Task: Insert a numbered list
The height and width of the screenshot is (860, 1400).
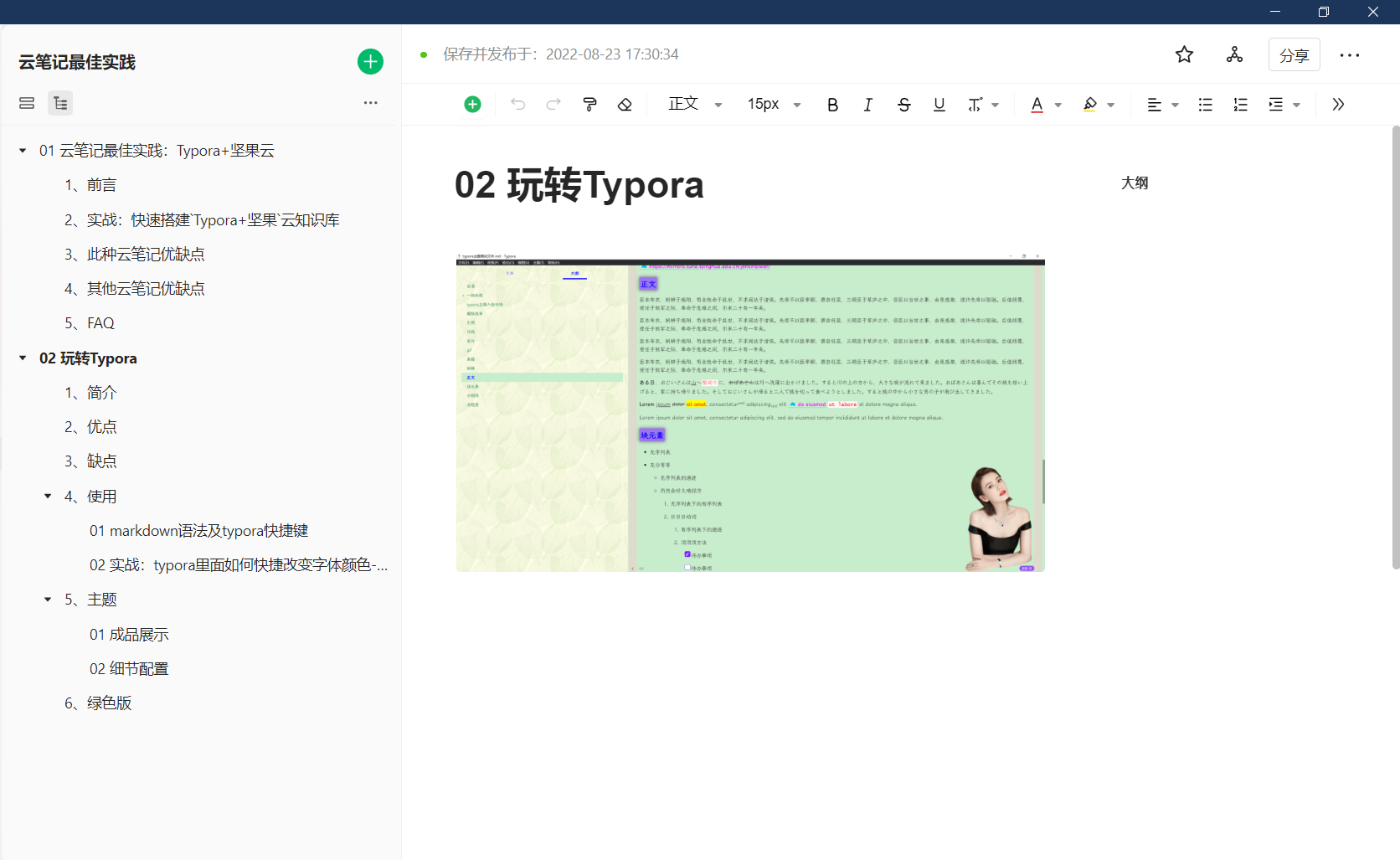Action: click(1240, 105)
